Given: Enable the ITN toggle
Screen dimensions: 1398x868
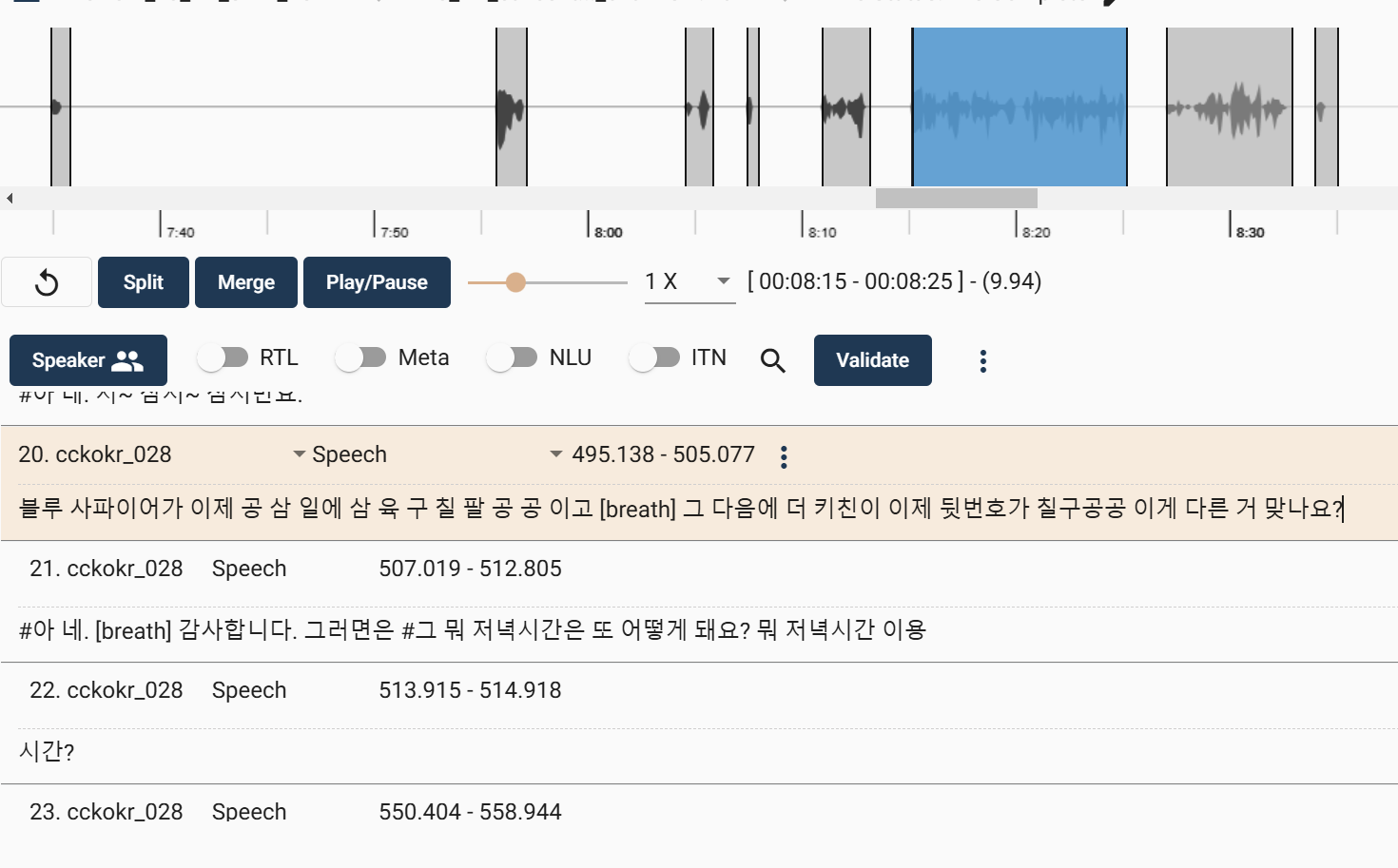Looking at the screenshot, I should point(654,357).
